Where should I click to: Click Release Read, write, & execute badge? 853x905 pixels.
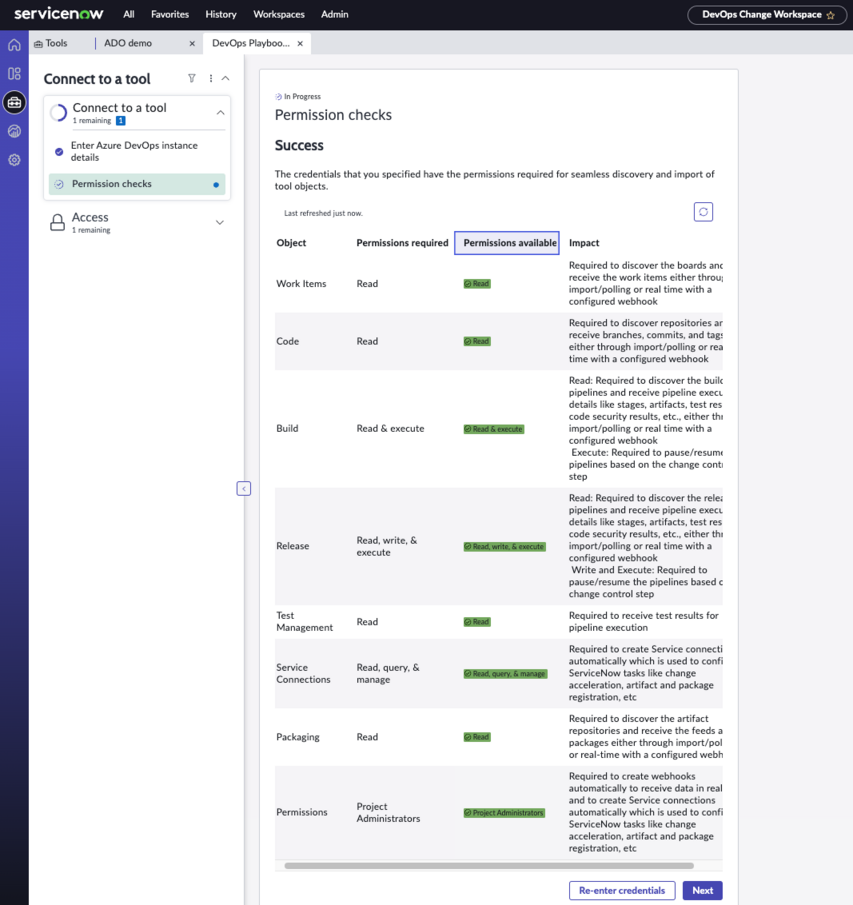504,547
